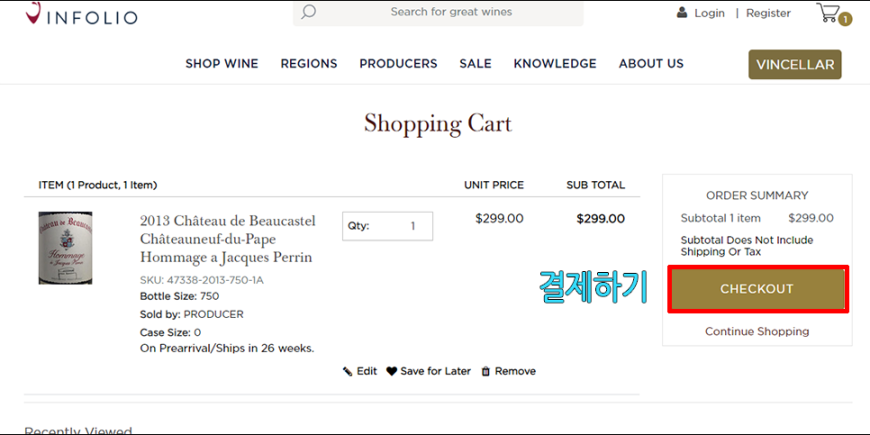Screen dimensions: 870x435
Task: Click the VINCELLAR button
Action: 795,64
